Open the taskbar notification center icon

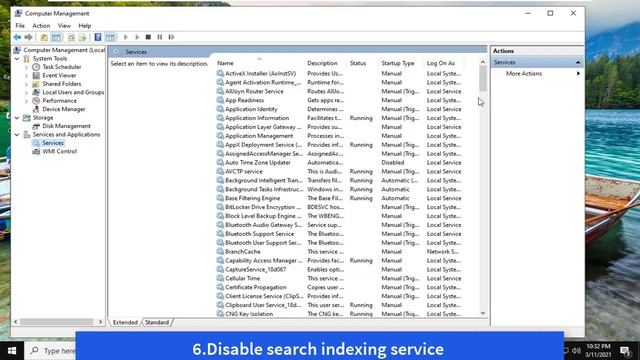pos(625,351)
